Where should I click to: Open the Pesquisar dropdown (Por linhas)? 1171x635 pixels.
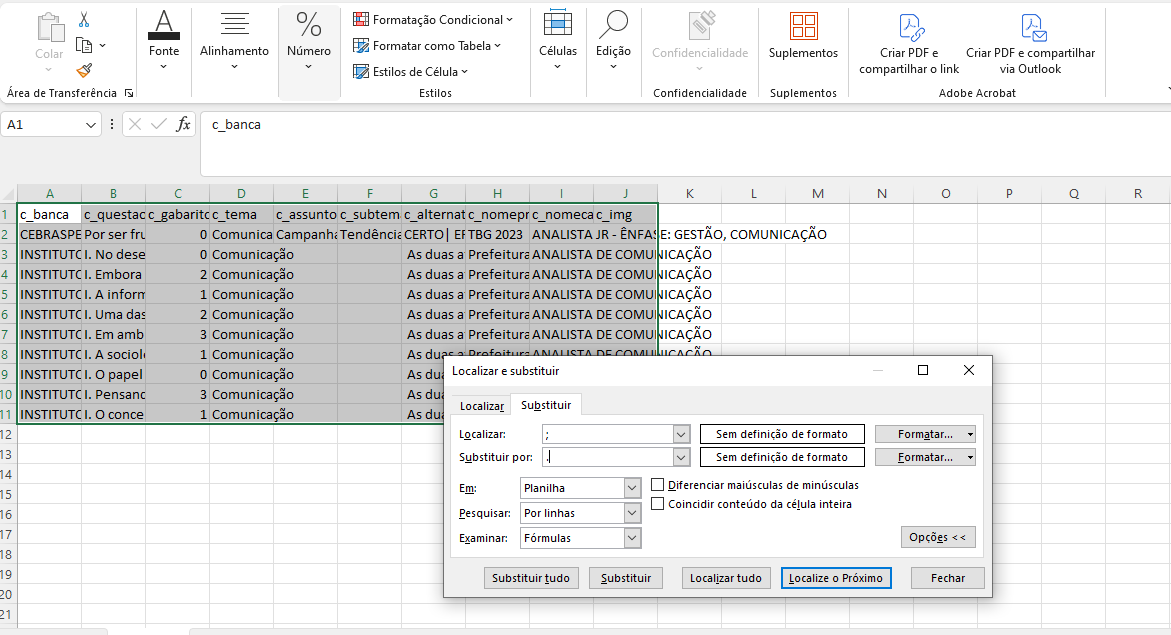[580, 513]
